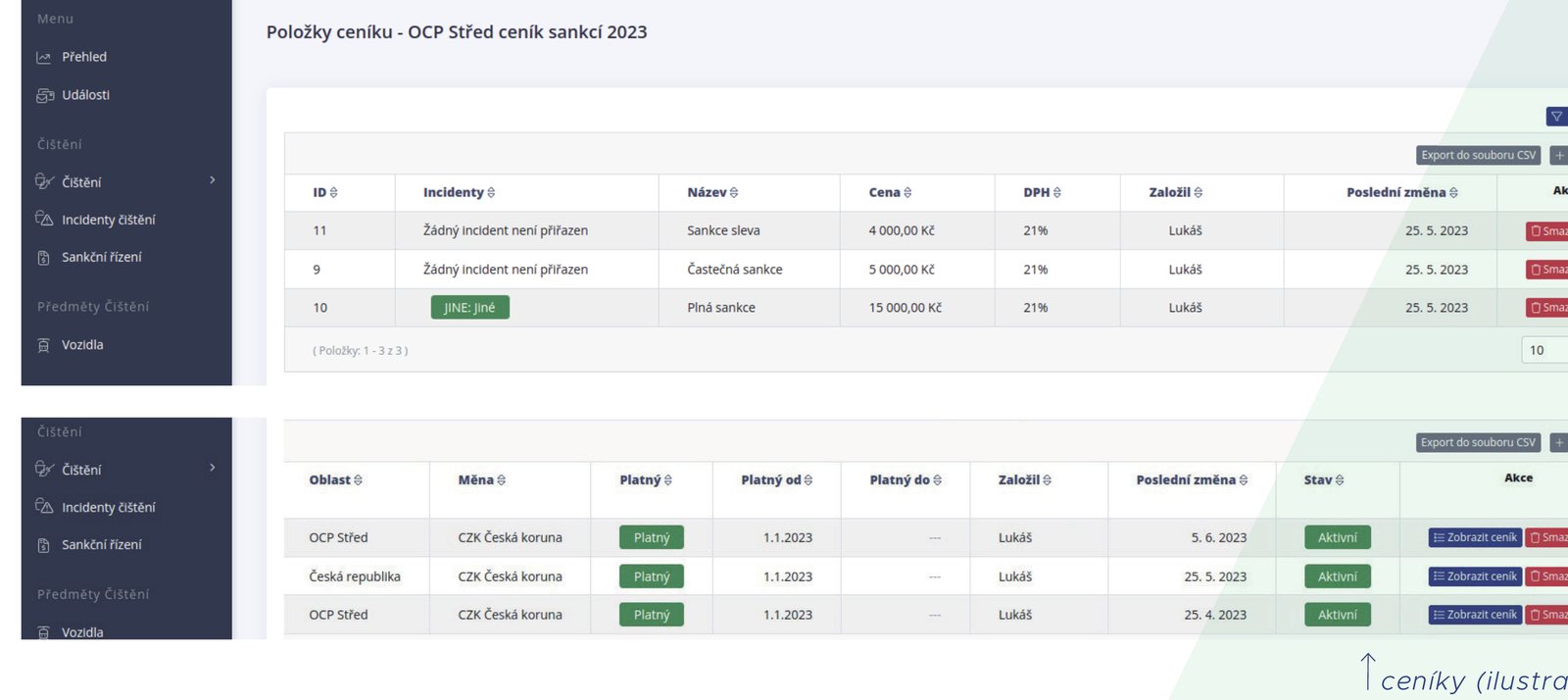Click Zobrazit ceník in the row dated 25. 4. 2023
1568x700 pixels.
[x=1475, y=615]
